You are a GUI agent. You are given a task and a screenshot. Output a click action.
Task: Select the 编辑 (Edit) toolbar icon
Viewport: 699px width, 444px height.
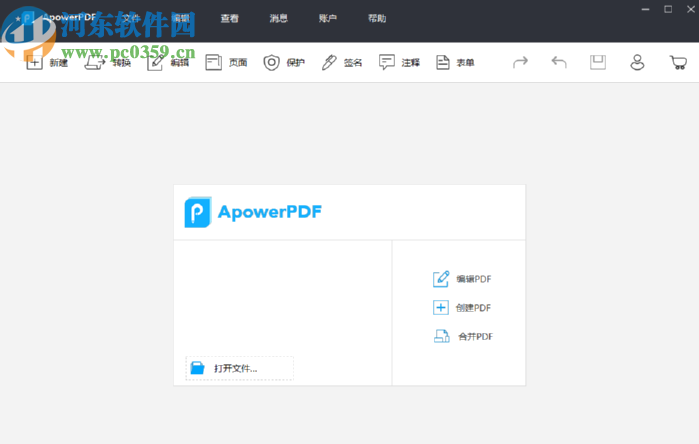coord(155,63)
